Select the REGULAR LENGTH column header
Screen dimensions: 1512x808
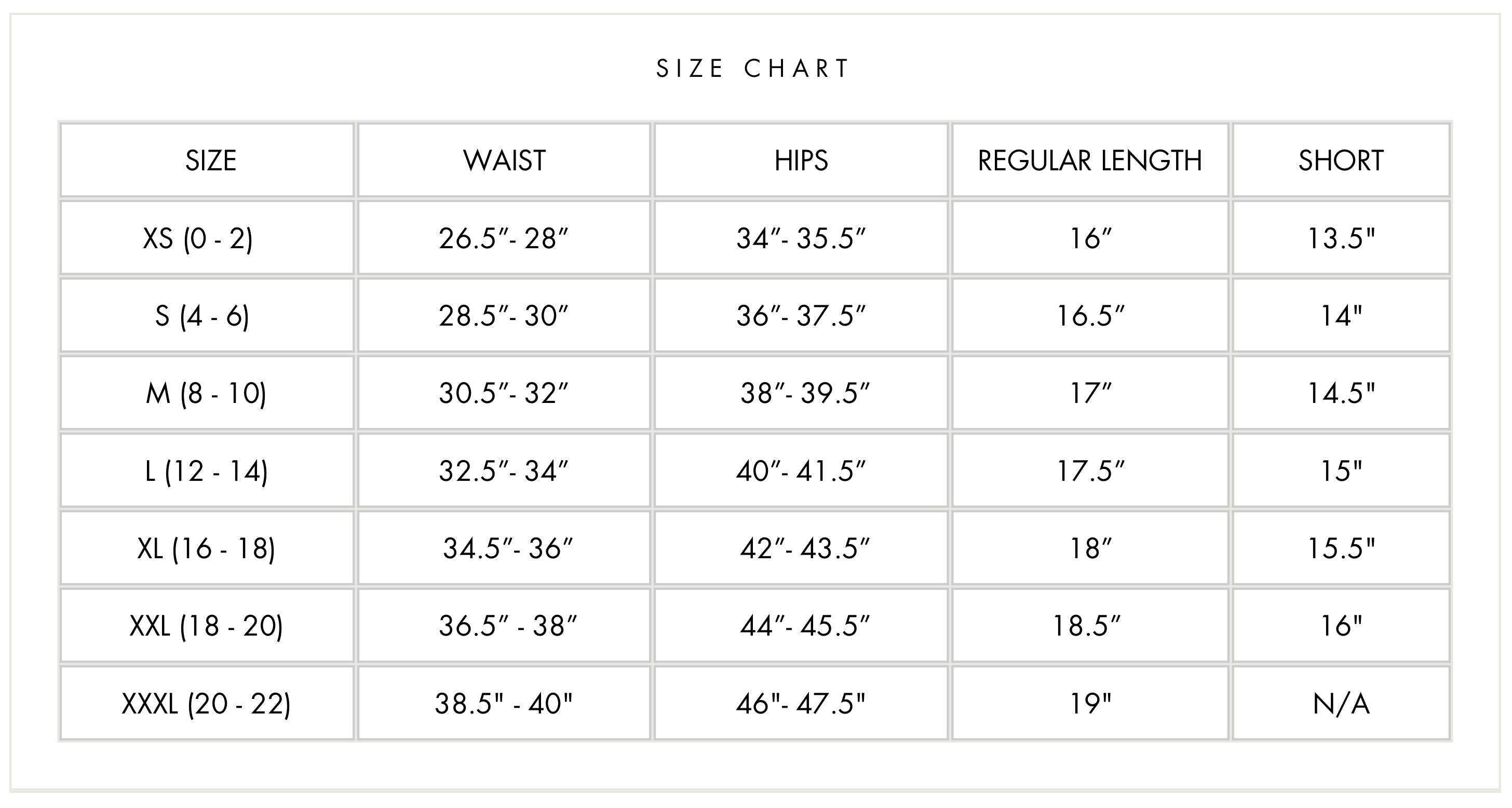[x=1090, y=160]
